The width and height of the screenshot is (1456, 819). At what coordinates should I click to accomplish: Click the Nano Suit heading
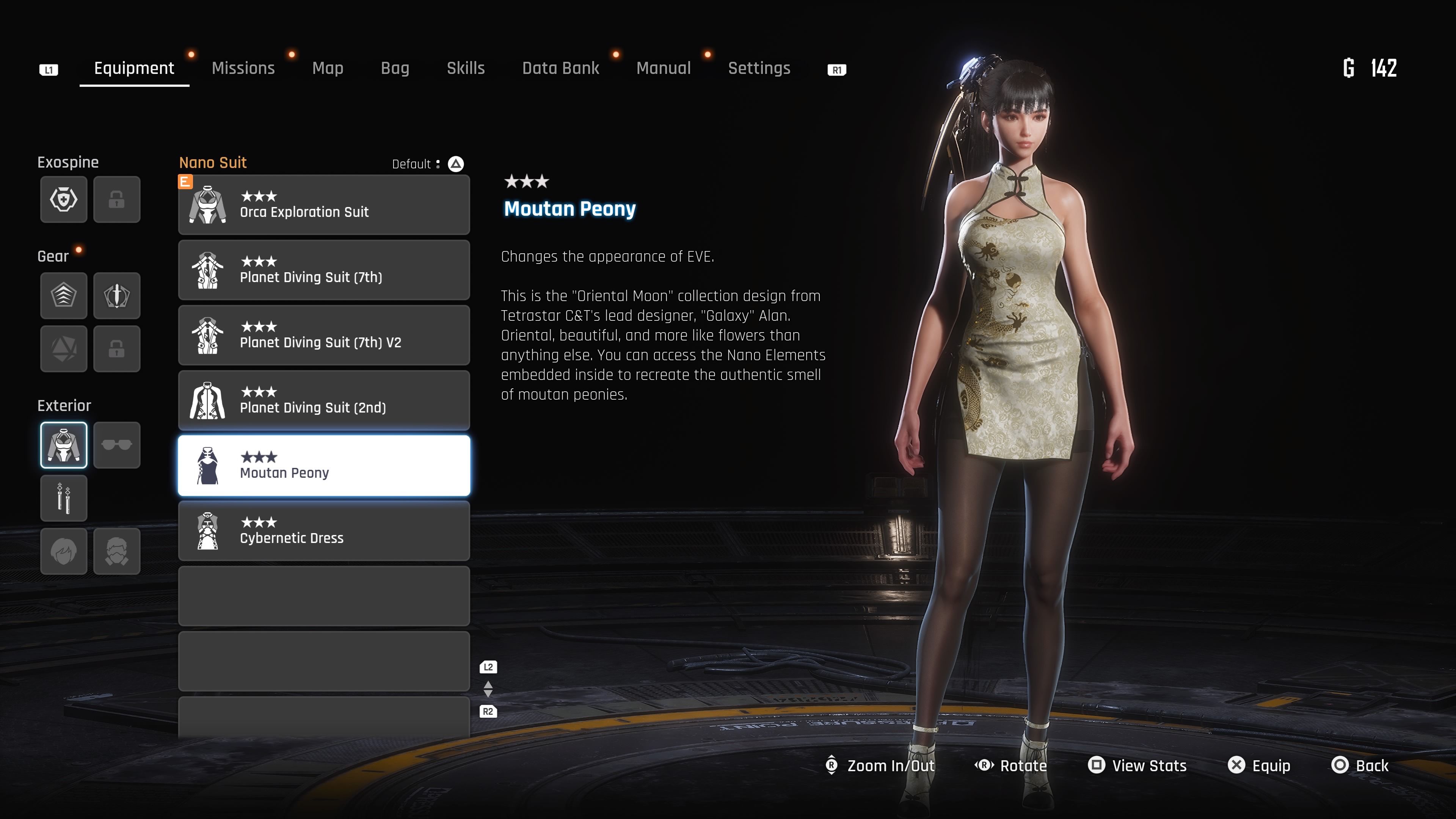point(212,163)
